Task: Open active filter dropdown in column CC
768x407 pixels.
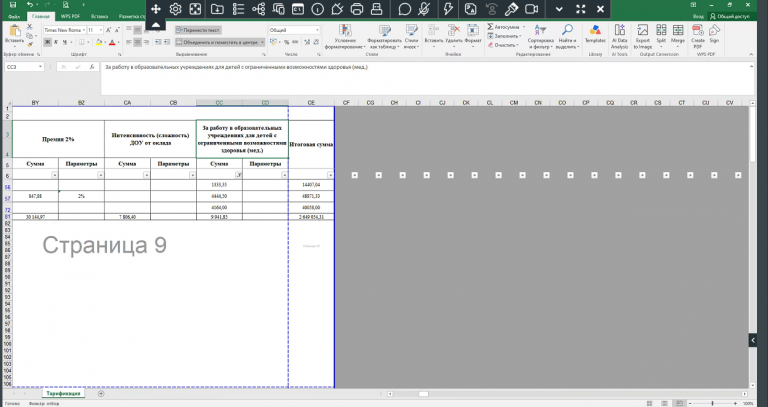Action: point(239,175)
